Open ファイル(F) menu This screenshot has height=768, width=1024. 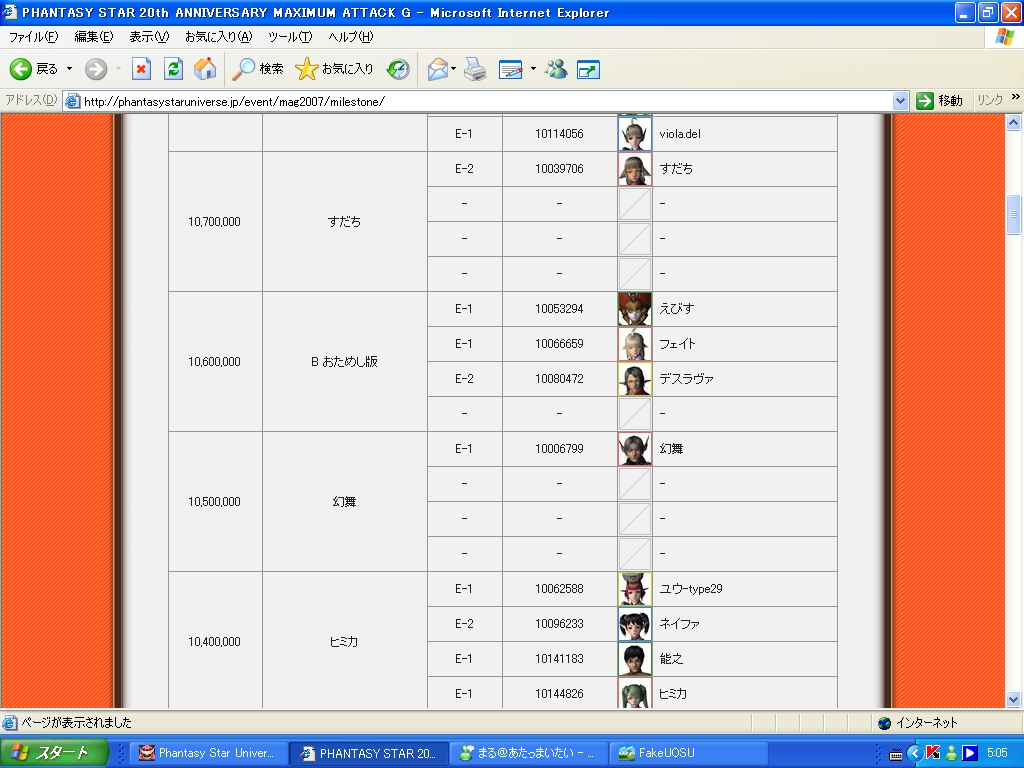(x=33, y=37)
